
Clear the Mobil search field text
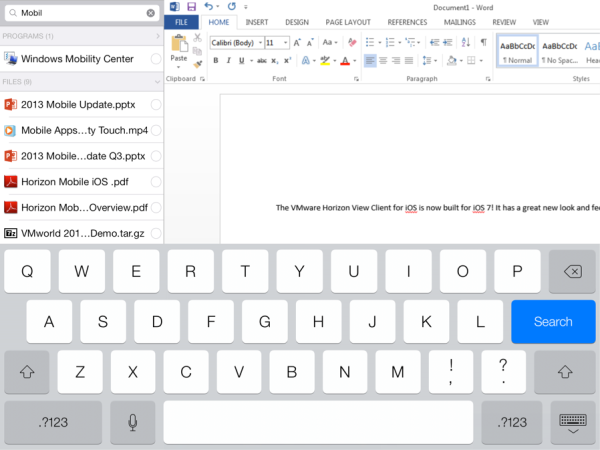[x=151, y=14]
